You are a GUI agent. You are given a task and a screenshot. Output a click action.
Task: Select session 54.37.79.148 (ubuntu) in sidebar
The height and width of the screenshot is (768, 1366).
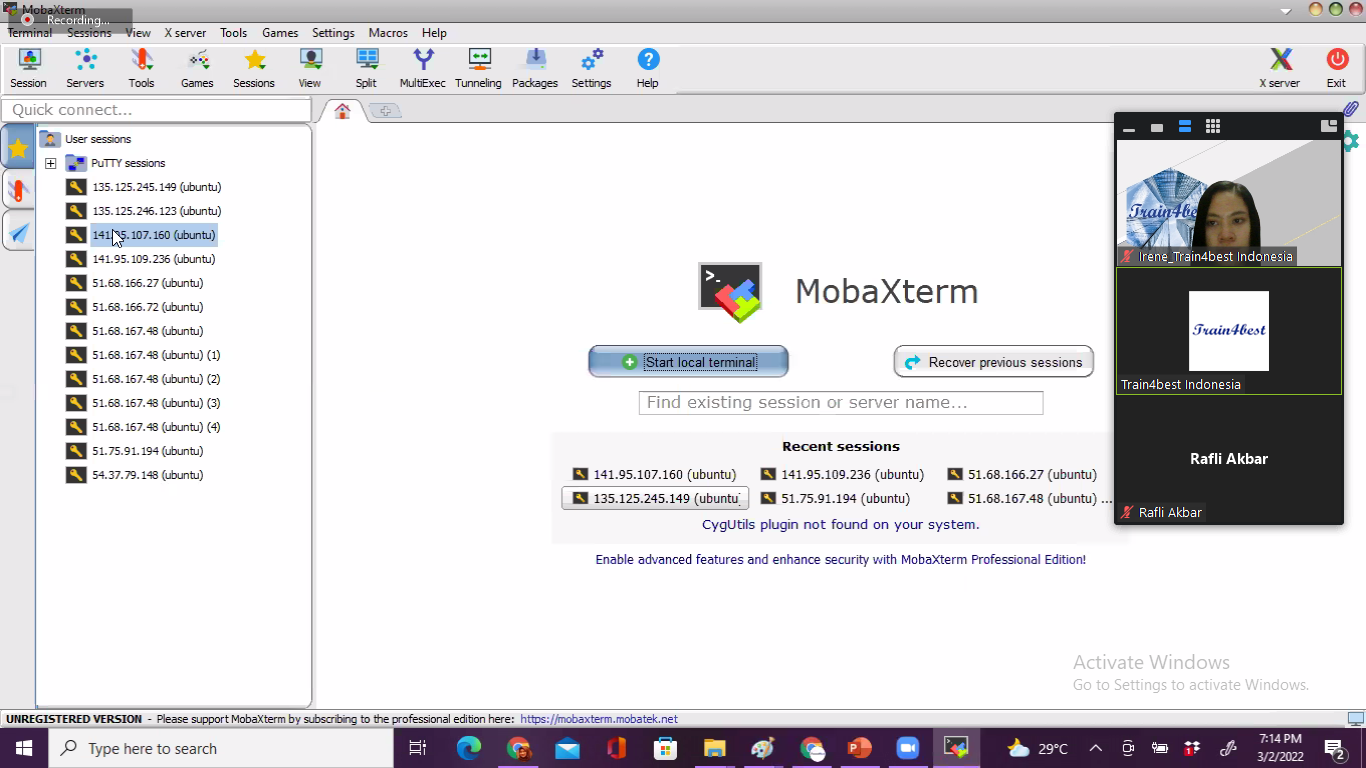click(147, 475)
